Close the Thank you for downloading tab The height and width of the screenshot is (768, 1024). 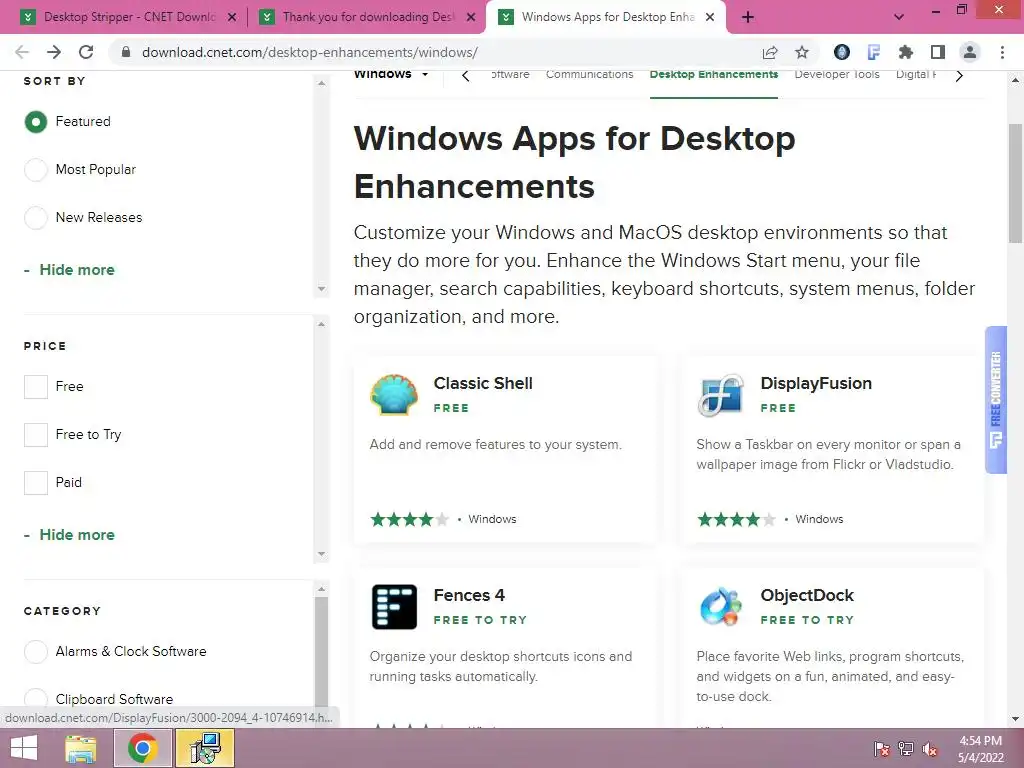tap(470, 17)
